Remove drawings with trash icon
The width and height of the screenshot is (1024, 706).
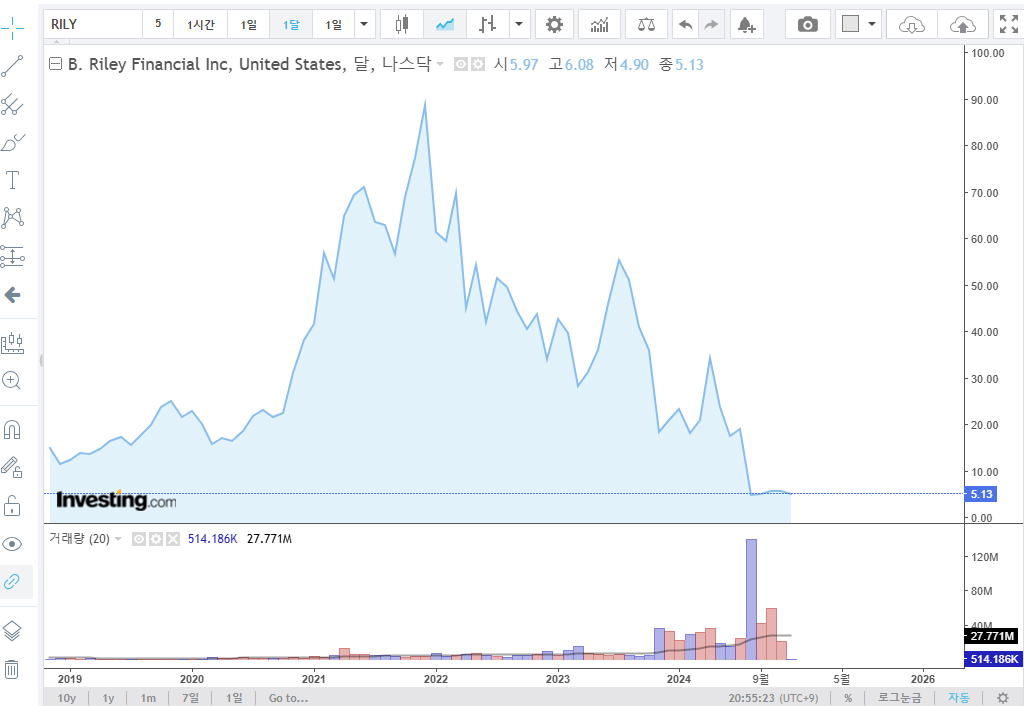[12, 669]
